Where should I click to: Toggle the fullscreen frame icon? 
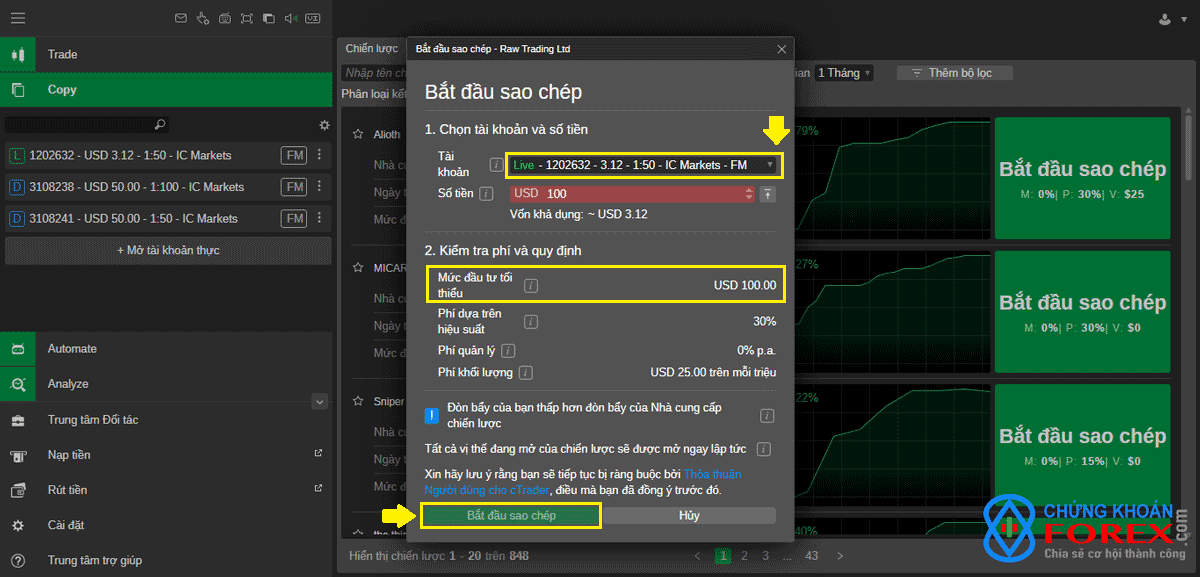pyautogui.click(x=247, y=18)
